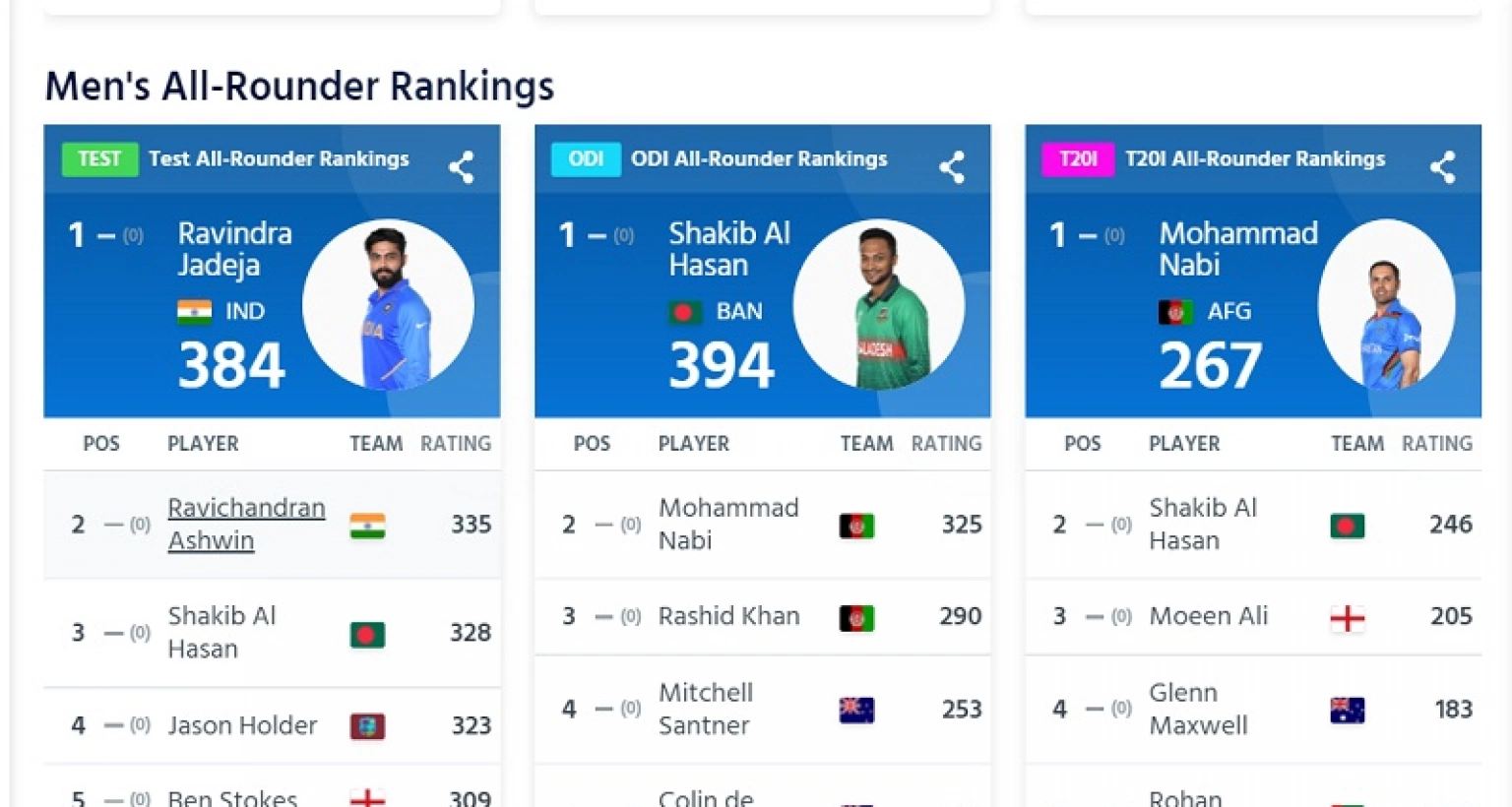This screenshot has height=807, width=1512.
Task: Select Jason Holder in Test rankings
Action: pos(242,726)
